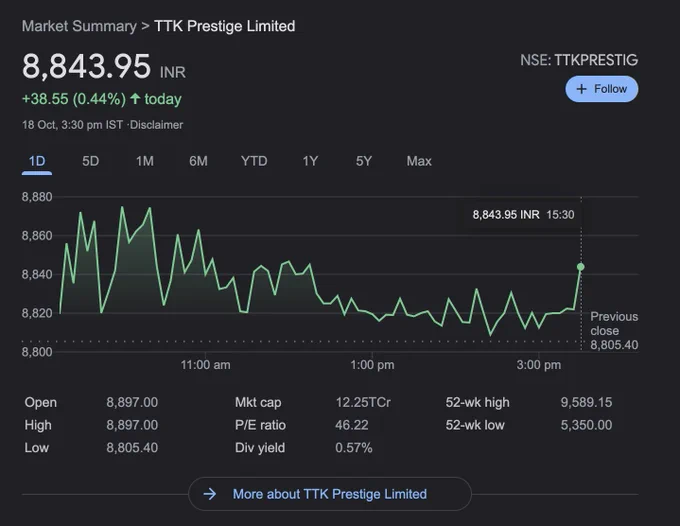
Task: Show the 5Y chart range
Action: coord(364,161)
